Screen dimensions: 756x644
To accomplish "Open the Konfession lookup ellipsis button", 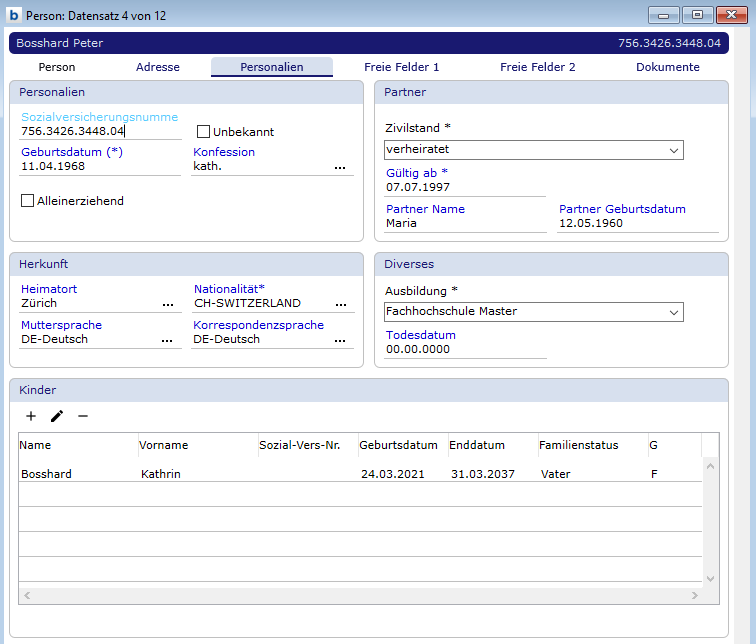I will pos(340,167).
